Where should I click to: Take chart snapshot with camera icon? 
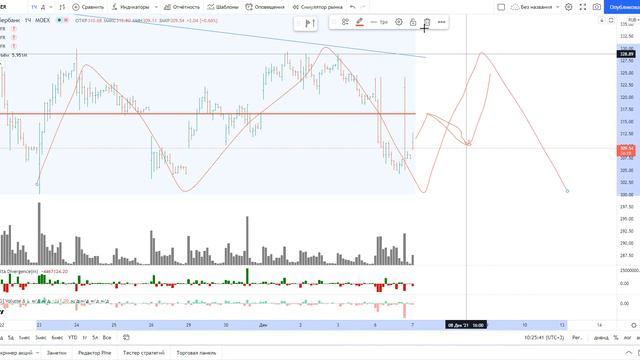pyautogui.click(x=597, y=7)
